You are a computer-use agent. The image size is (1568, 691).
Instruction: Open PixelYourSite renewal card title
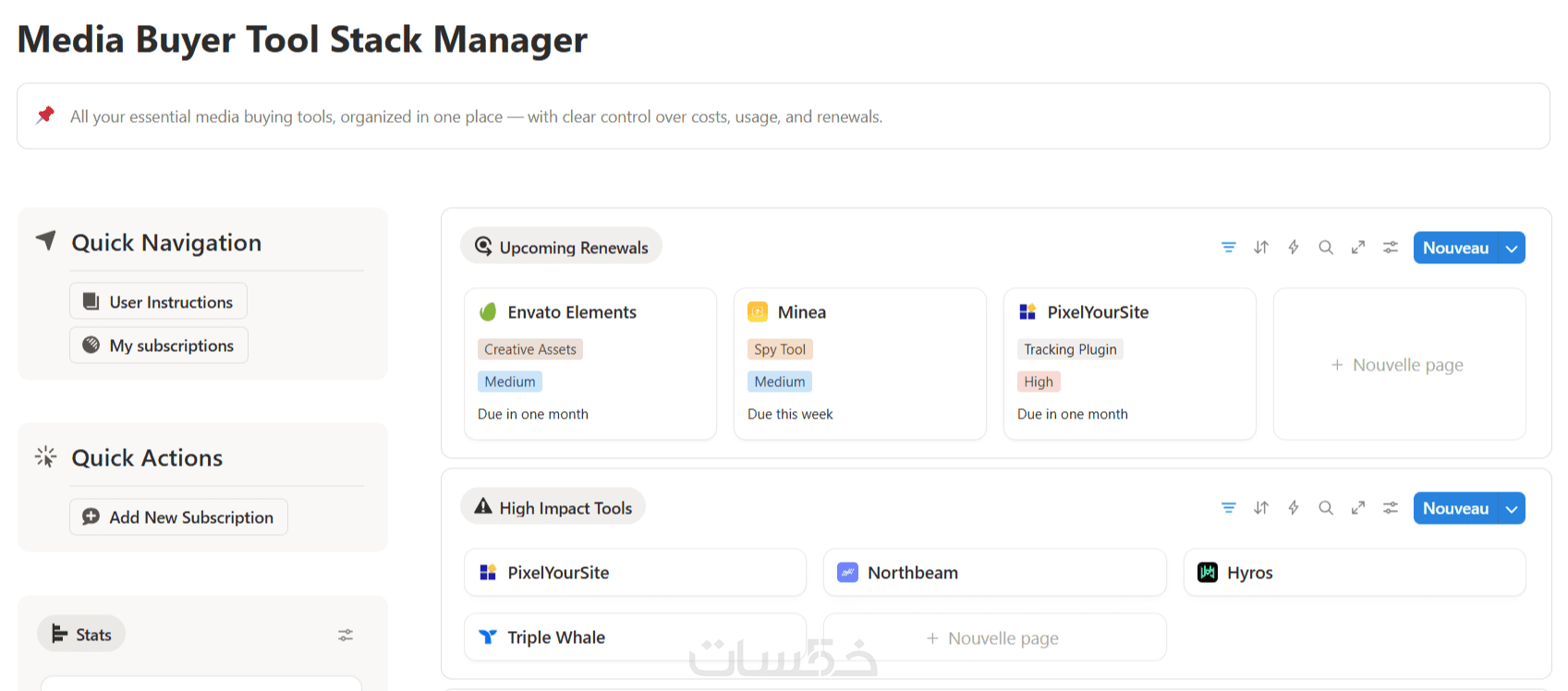(1098, 312)
